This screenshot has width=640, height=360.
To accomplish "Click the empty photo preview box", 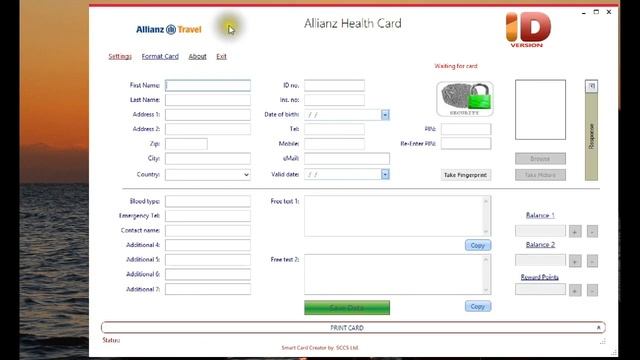I will pos(540,110).
